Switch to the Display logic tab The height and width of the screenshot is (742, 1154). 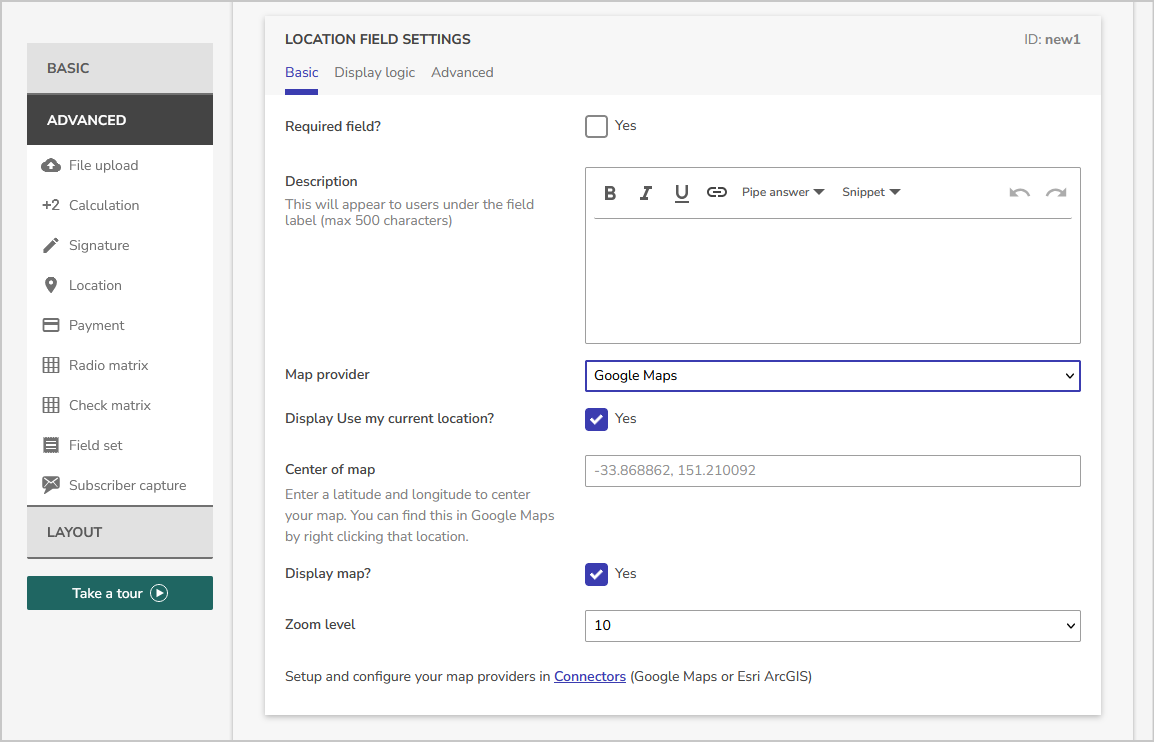[375, 73]
